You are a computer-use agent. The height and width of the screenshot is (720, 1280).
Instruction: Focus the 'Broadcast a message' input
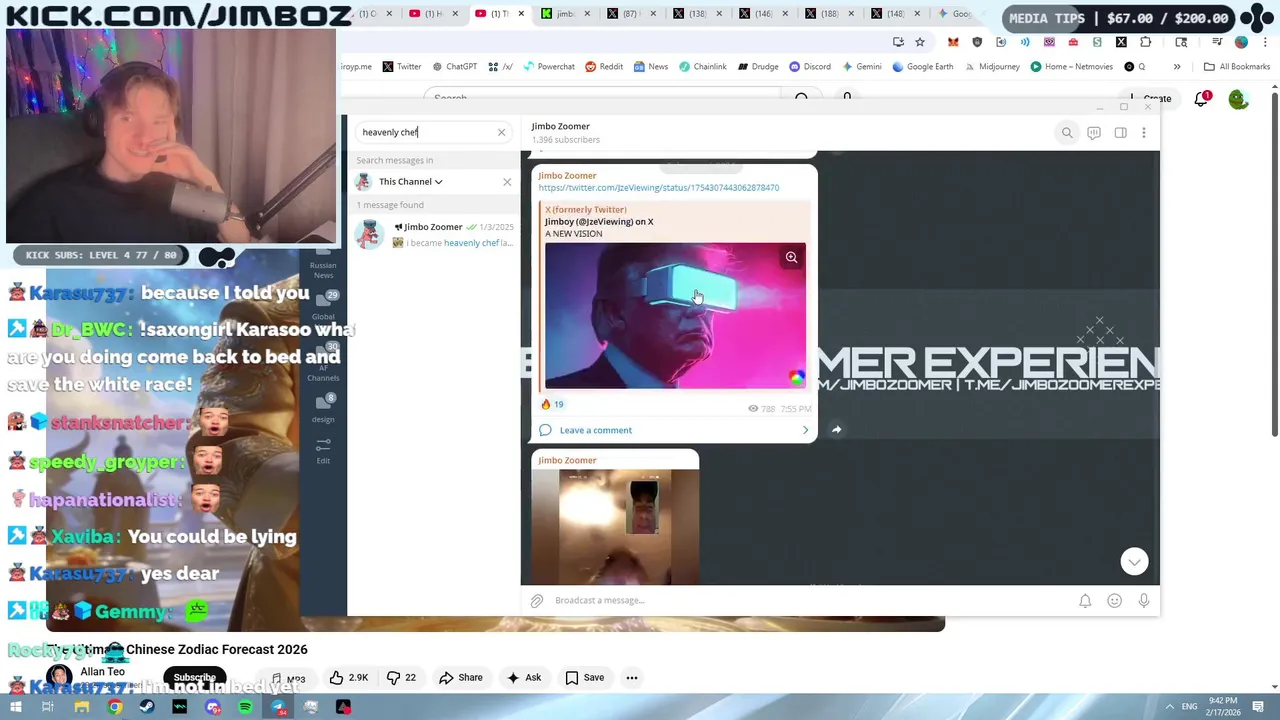(810, 600)
